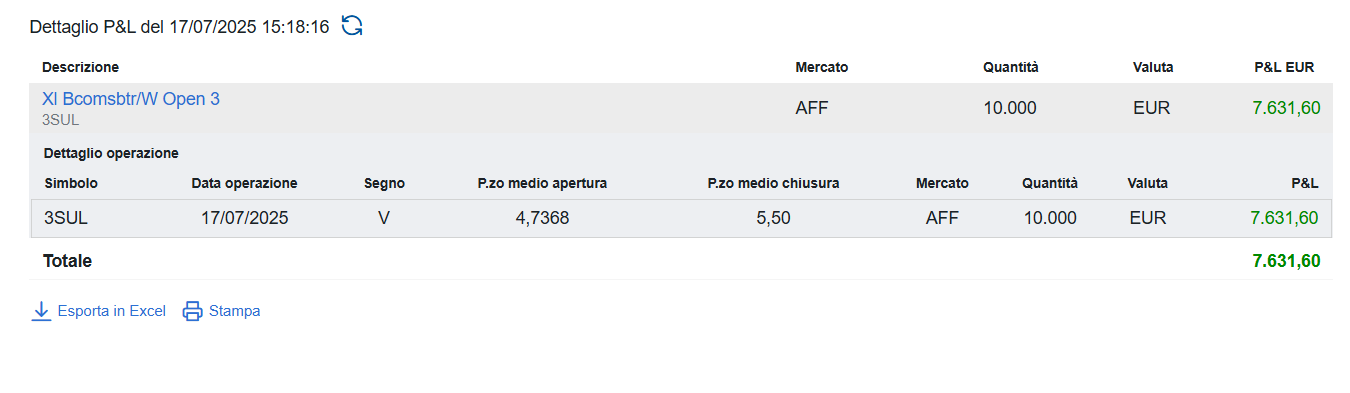Select the Descrizione column header
Screen dimensions: 1350x393
click(x=80, y=67)
